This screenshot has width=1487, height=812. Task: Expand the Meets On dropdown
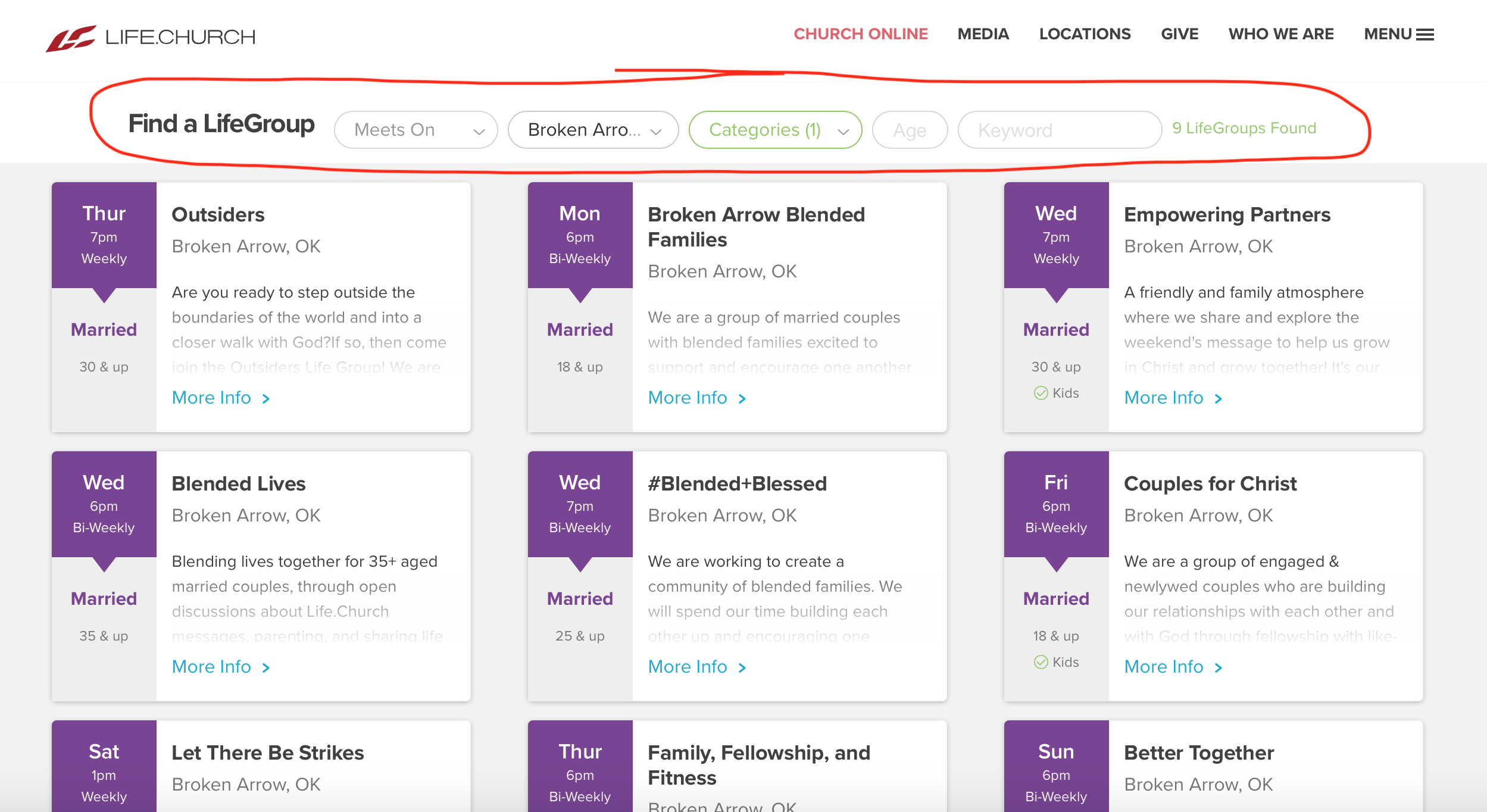(x=416, y=130)
